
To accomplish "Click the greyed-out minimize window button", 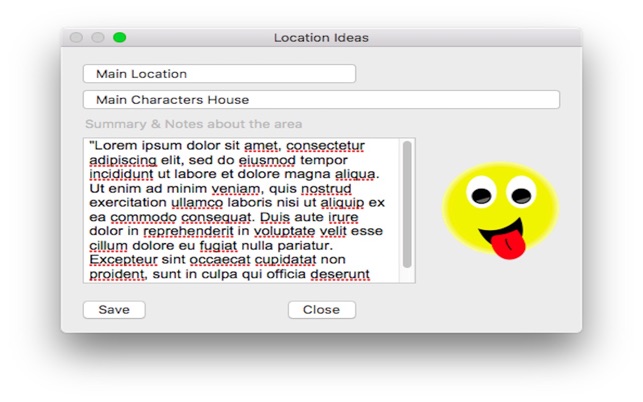I will (x=98, y=38).
